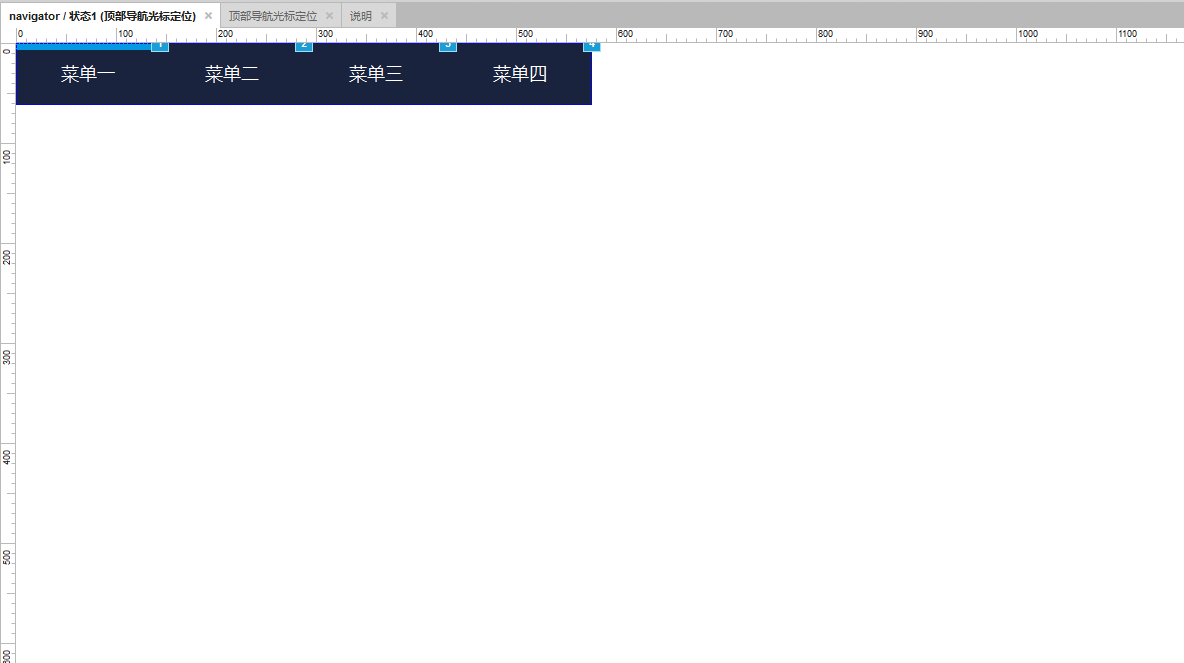
Task: Click the horizontal ruler at the 1000 mark
Action: [1017, 35]
